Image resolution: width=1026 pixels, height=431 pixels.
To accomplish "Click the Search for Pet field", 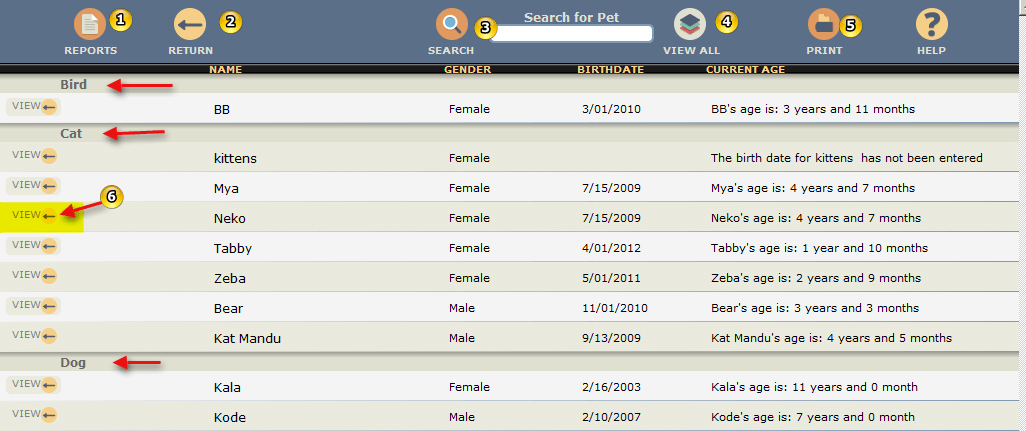I will click(571, 34).
